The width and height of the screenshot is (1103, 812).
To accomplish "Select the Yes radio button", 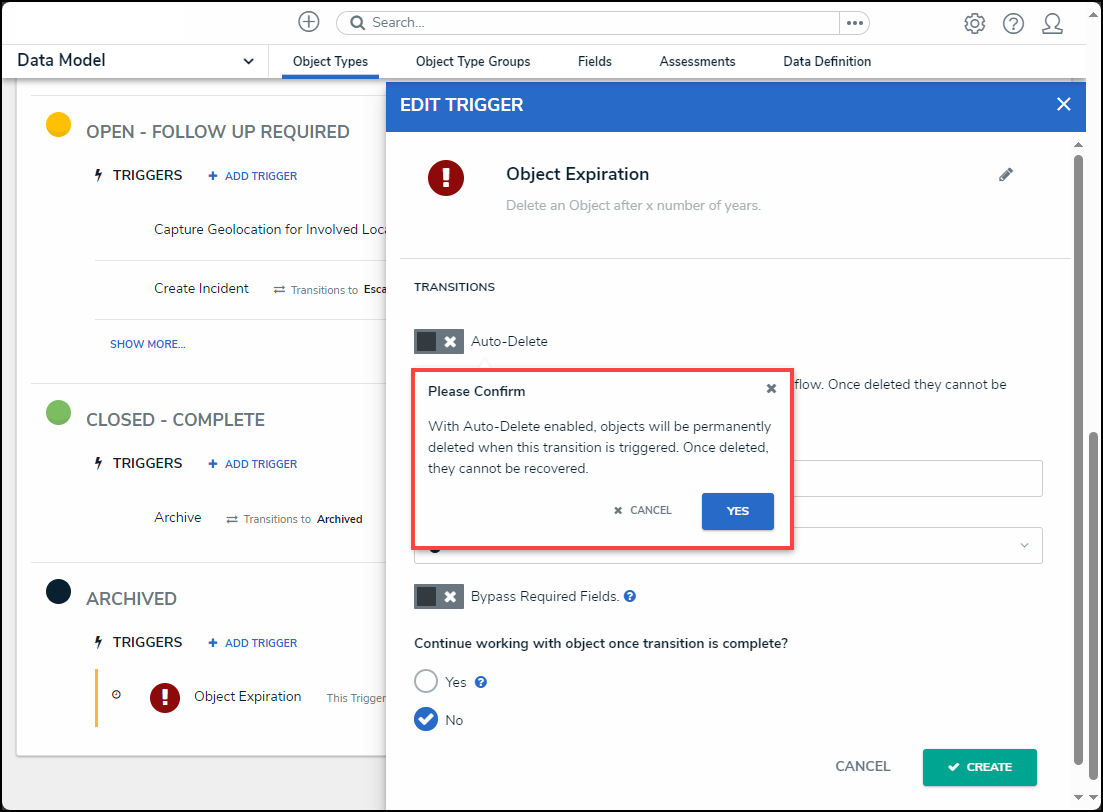I will pos(426,682).
